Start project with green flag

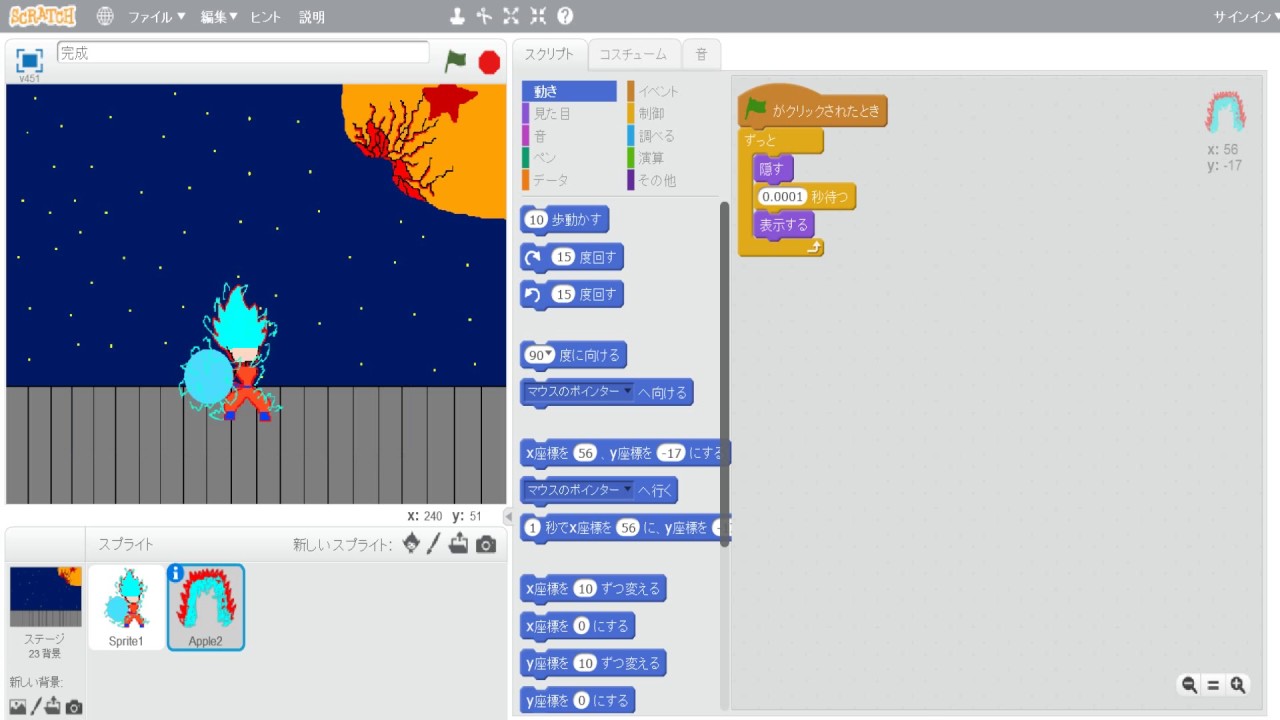(x=456, y=61)
